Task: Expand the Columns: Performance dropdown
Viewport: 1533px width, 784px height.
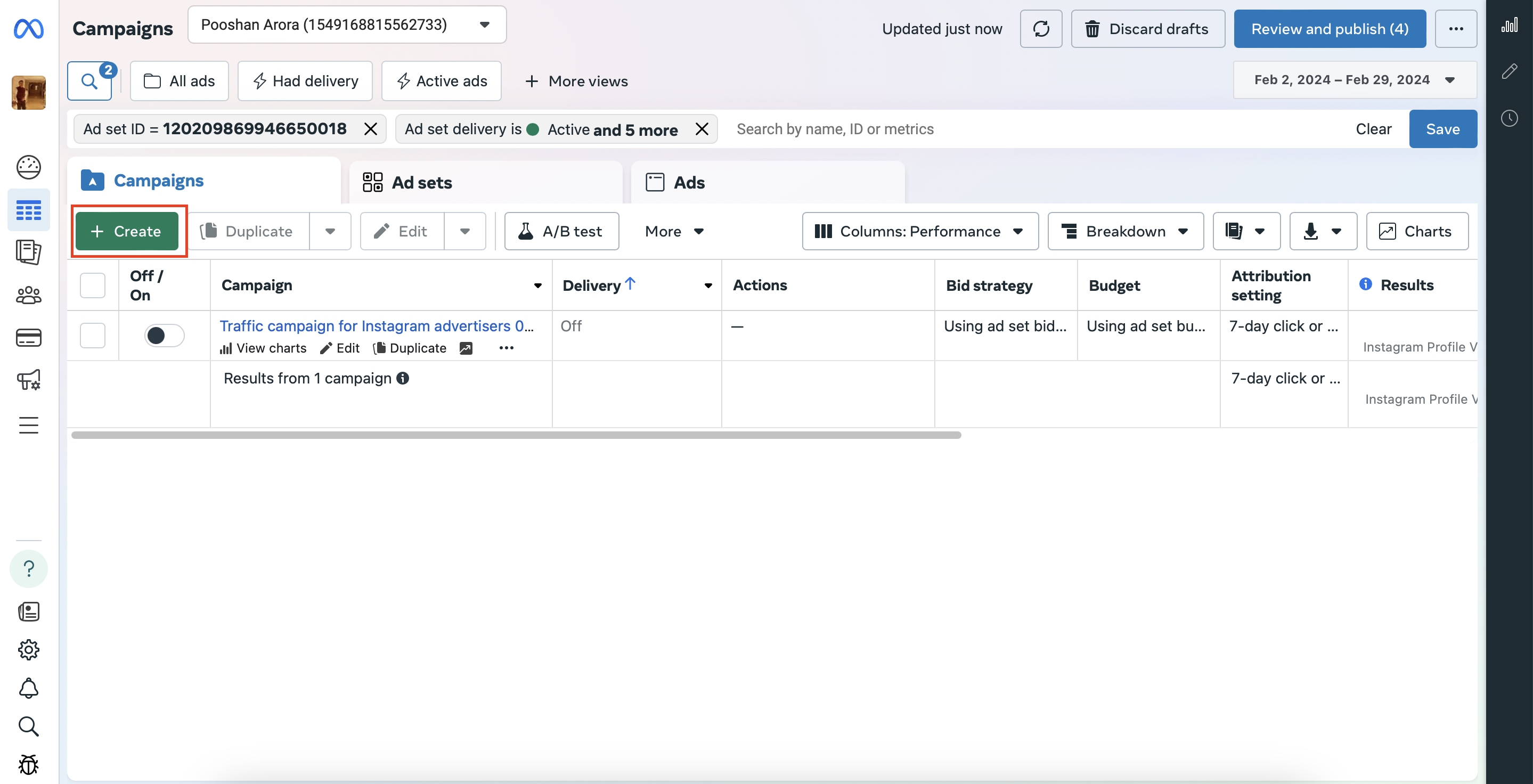Action: [x=920, y=231]
